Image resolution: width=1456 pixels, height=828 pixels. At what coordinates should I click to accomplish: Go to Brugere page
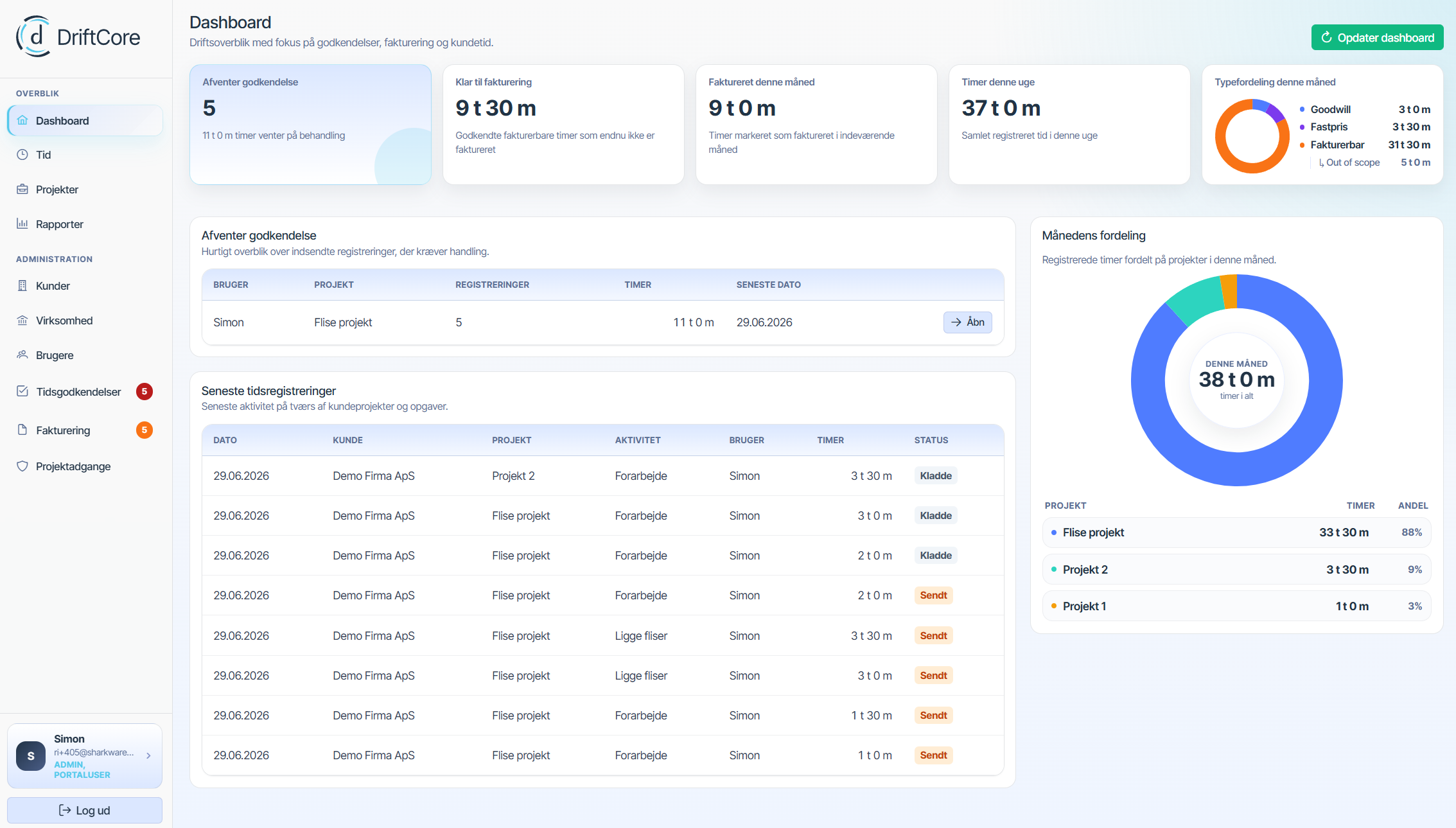point(85,355)
